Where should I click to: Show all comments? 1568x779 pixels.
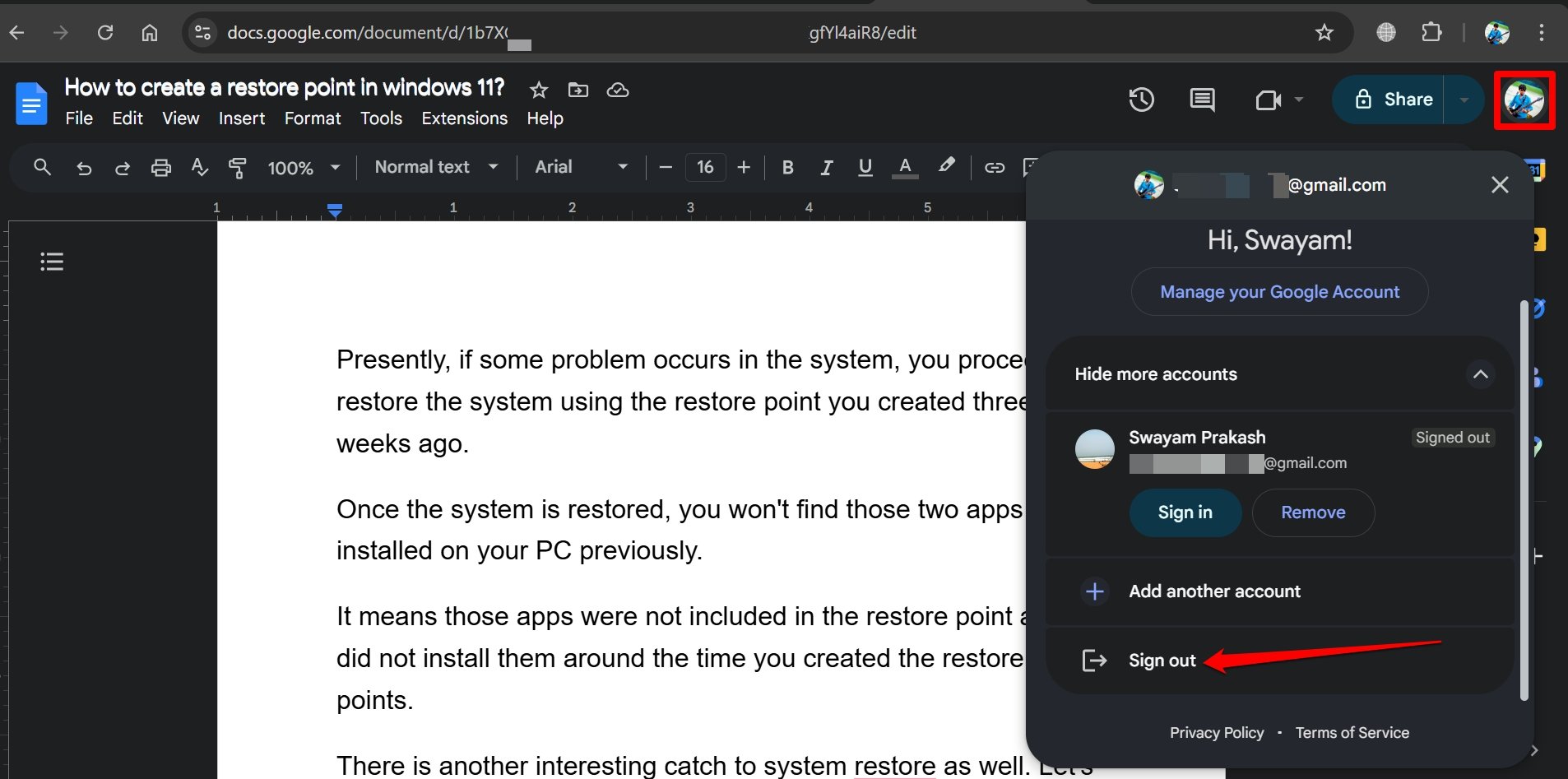pos(1202,100)
